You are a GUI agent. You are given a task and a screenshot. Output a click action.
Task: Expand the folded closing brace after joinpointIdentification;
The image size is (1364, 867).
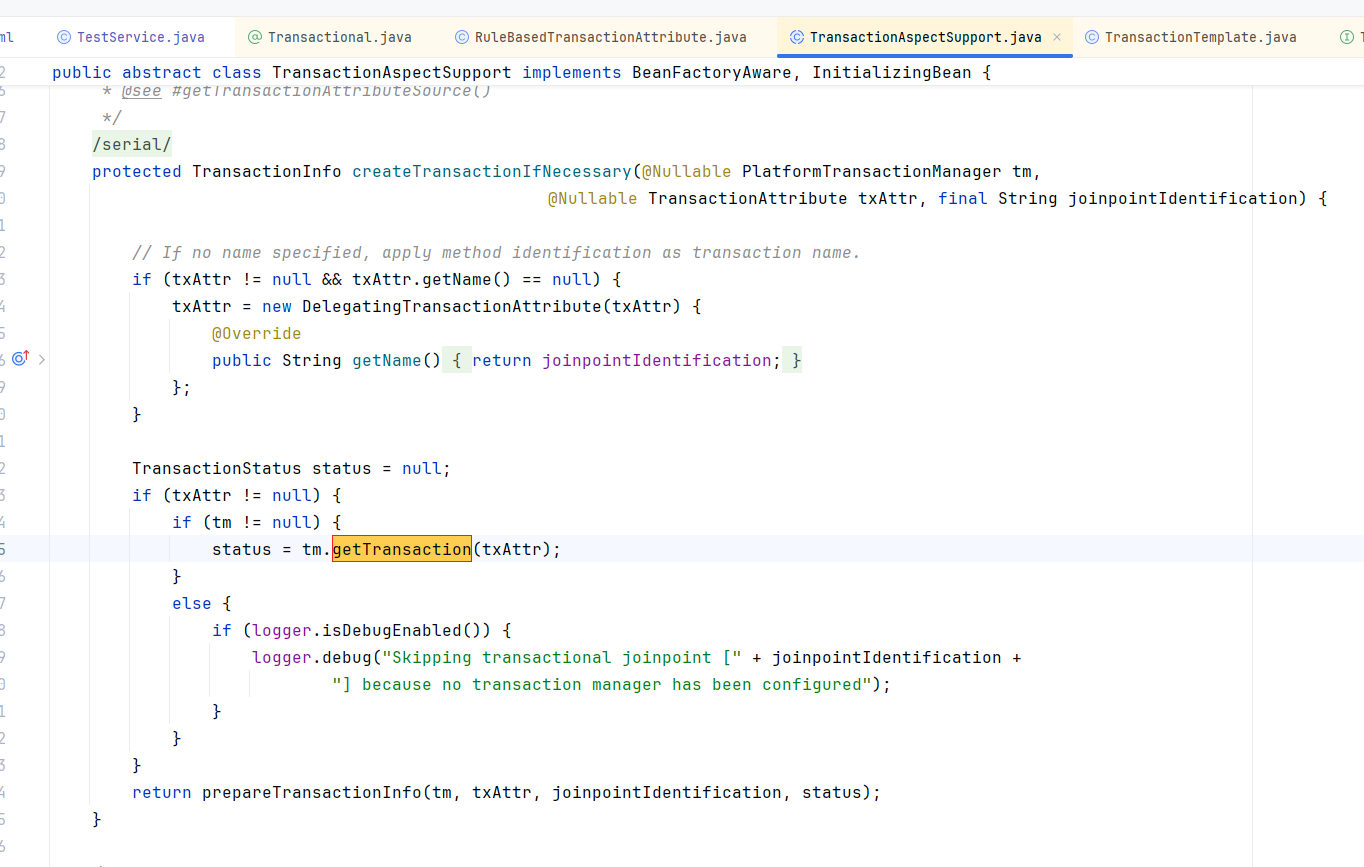click(x=792, y=360)
